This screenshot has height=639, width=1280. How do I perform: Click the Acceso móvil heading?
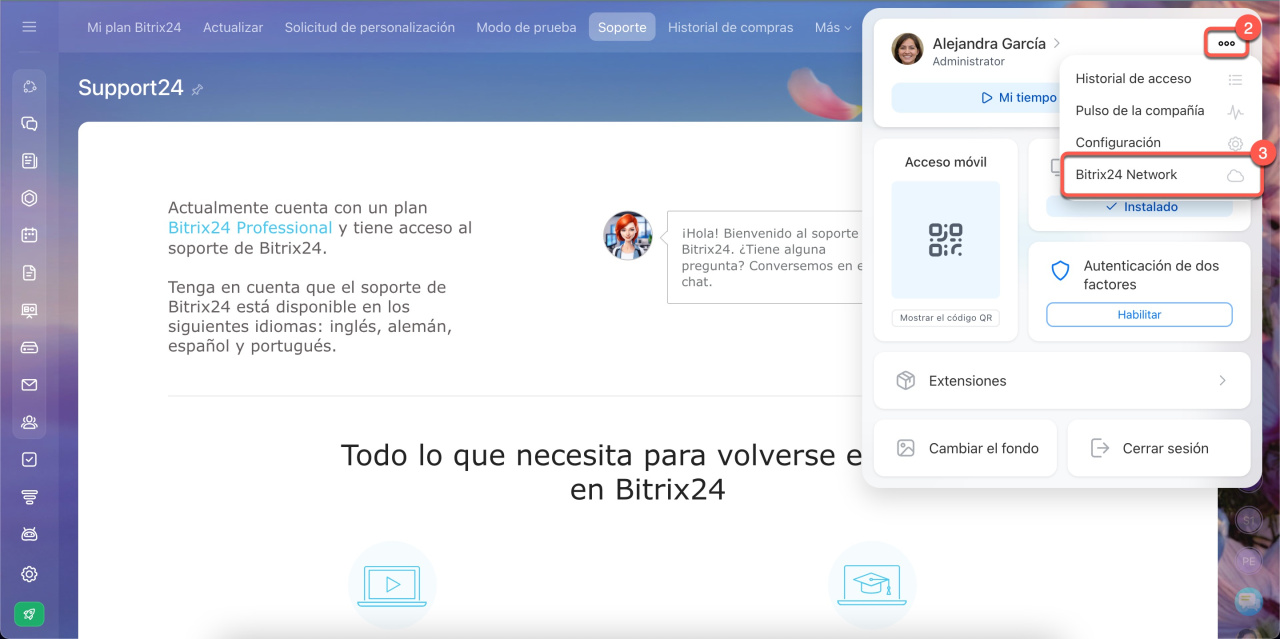(945, 162)
